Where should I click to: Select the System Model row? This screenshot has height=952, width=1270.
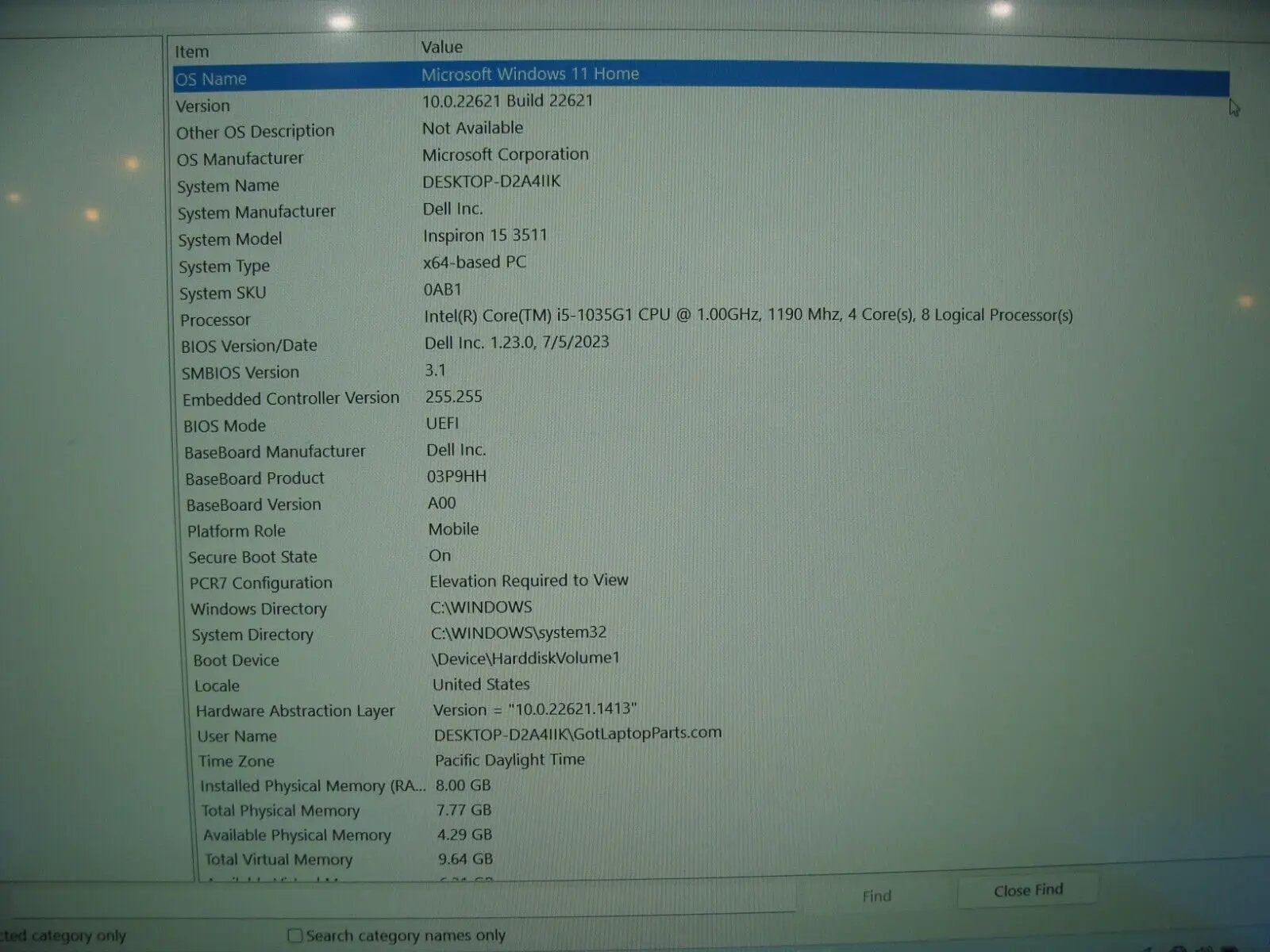230,239
